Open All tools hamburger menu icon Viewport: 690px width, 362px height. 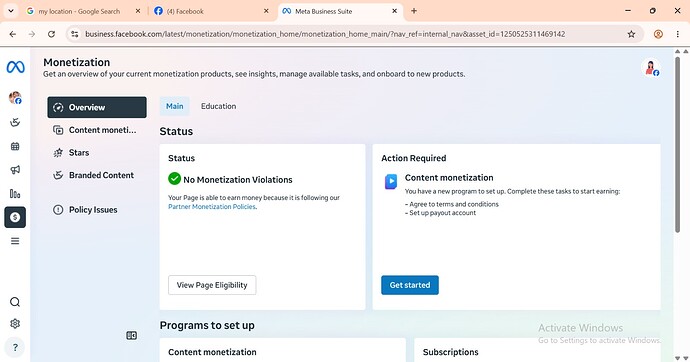15,241
